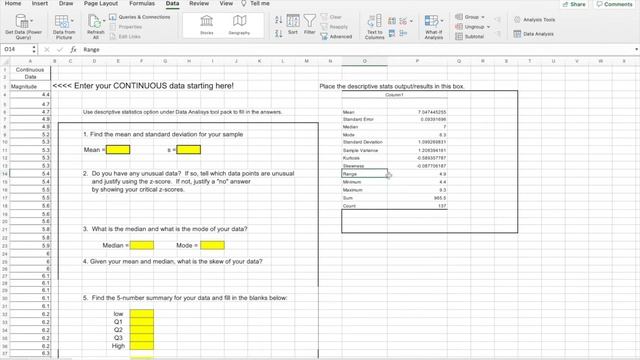
Task: Click the Data from Picture icon
Action: click(x=62, y=21)
